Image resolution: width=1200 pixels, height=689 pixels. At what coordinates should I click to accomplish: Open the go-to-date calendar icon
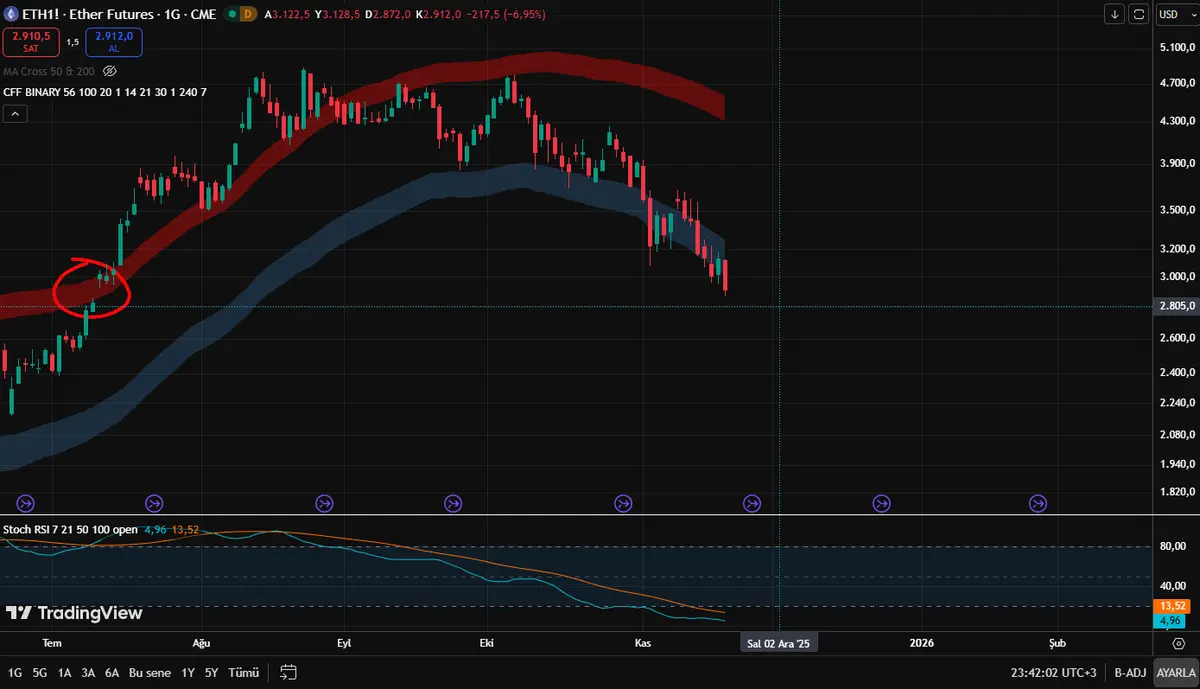(288, 672)
